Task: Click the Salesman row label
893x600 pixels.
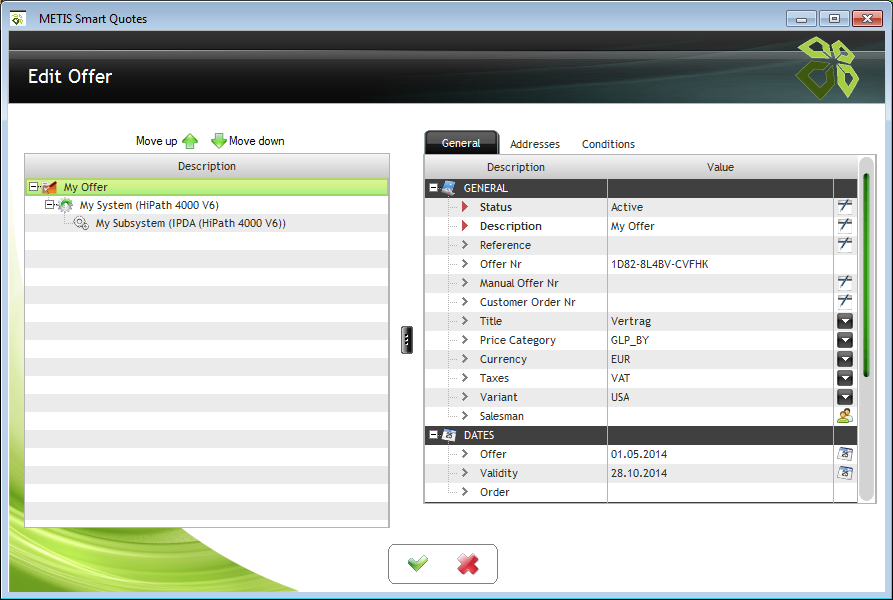Action: [501, 416]
